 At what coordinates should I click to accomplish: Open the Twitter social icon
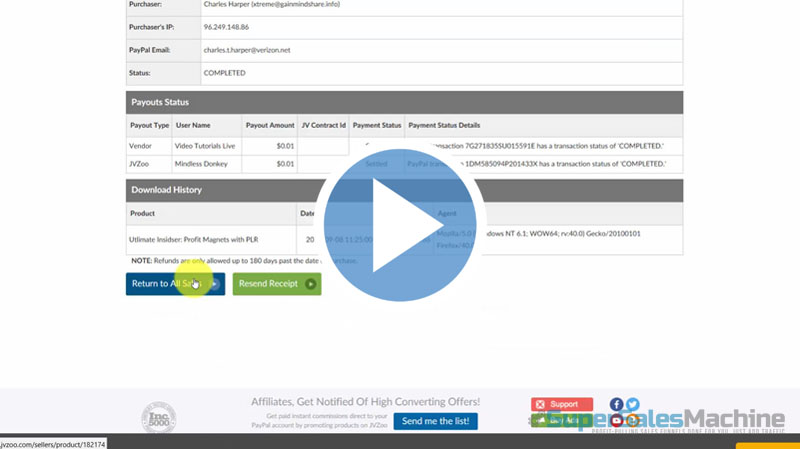tap(632, 404)
